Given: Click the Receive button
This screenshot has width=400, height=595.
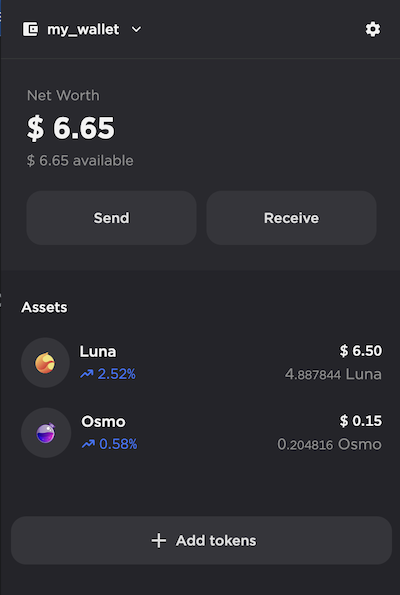Looking at the screenshot, I should 291,218.
